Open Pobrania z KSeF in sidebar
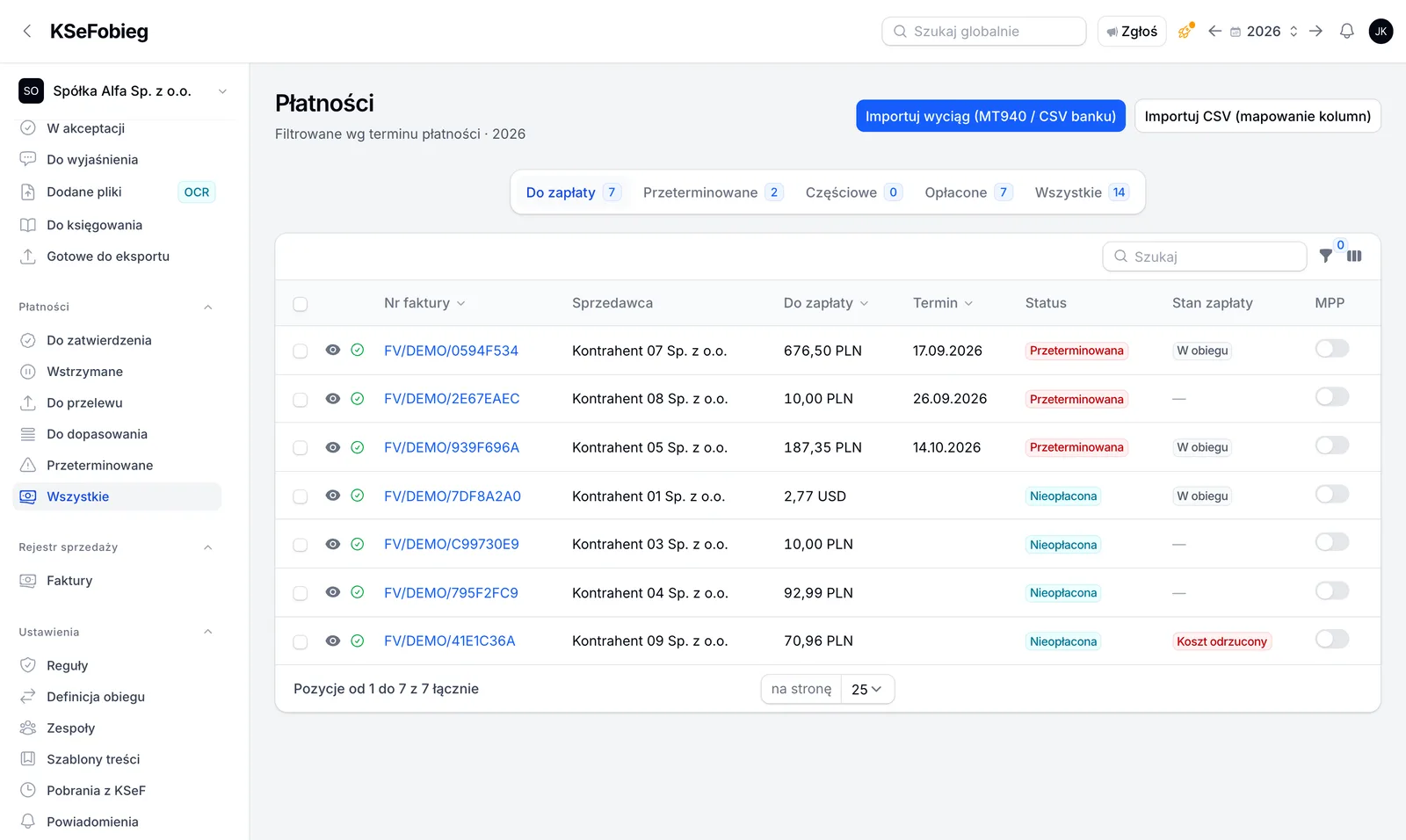1406x840 pixels. pyautogui.click(x=117, y=791)
